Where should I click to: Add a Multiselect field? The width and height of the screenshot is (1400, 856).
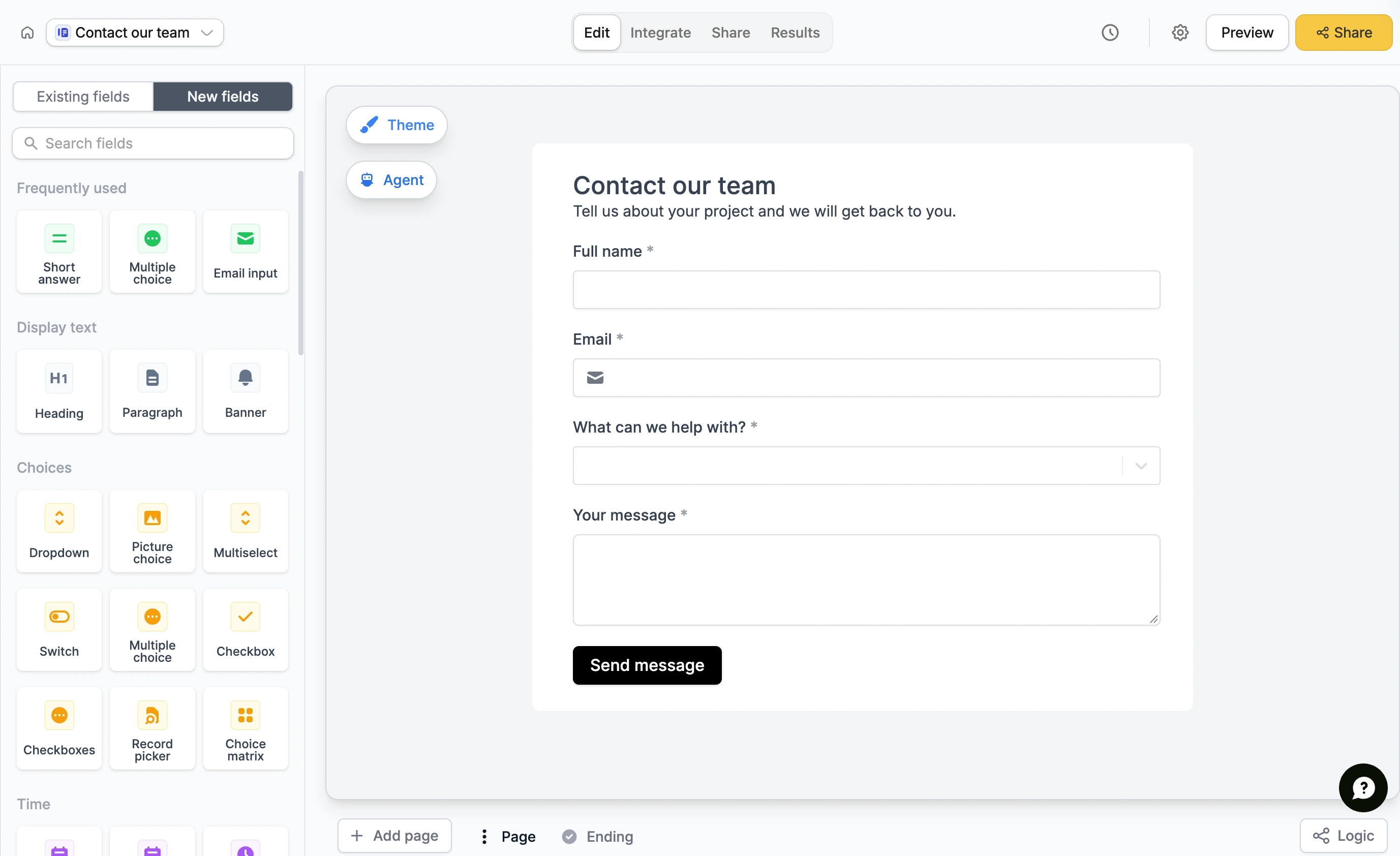pyautogui.click(x=246, y=531)
